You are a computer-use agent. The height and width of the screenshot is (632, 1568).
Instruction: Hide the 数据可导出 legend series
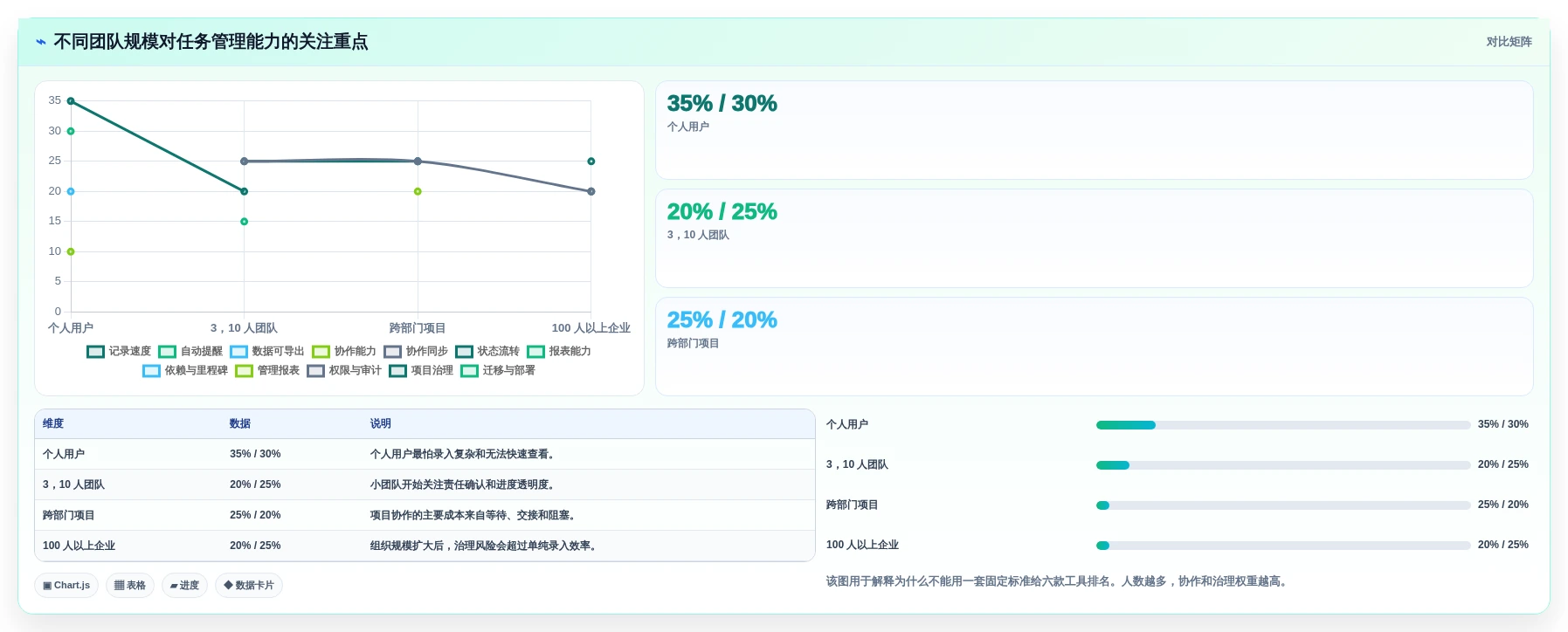(x=267, y=351)
